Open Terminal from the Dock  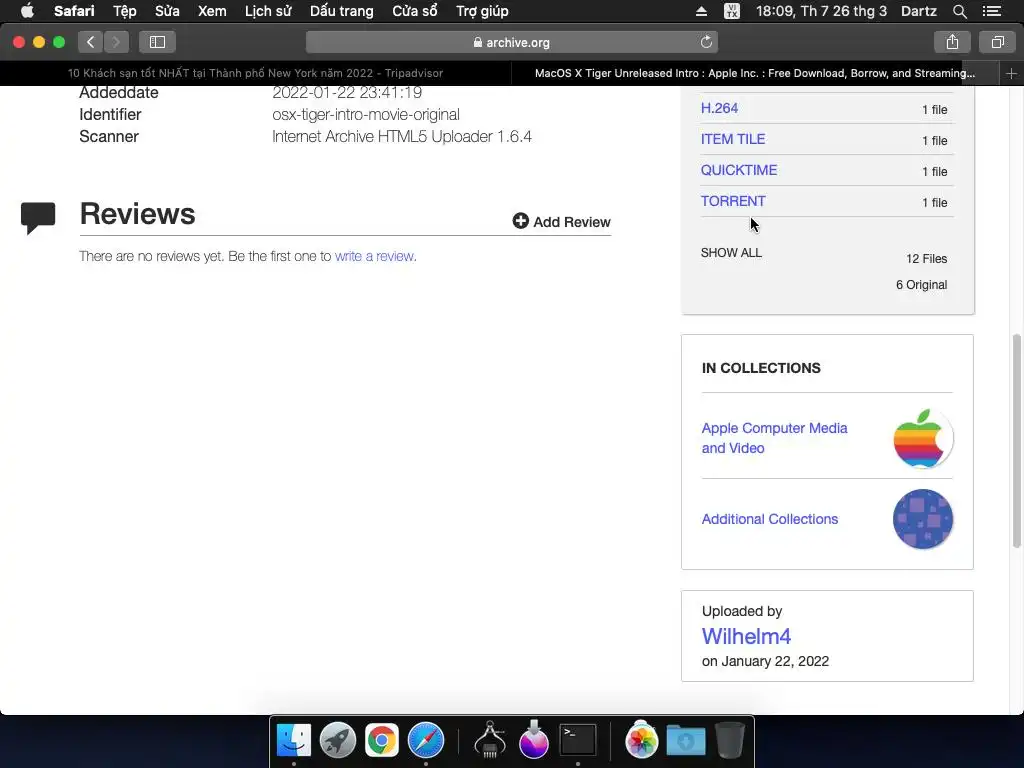click(578, 740)
